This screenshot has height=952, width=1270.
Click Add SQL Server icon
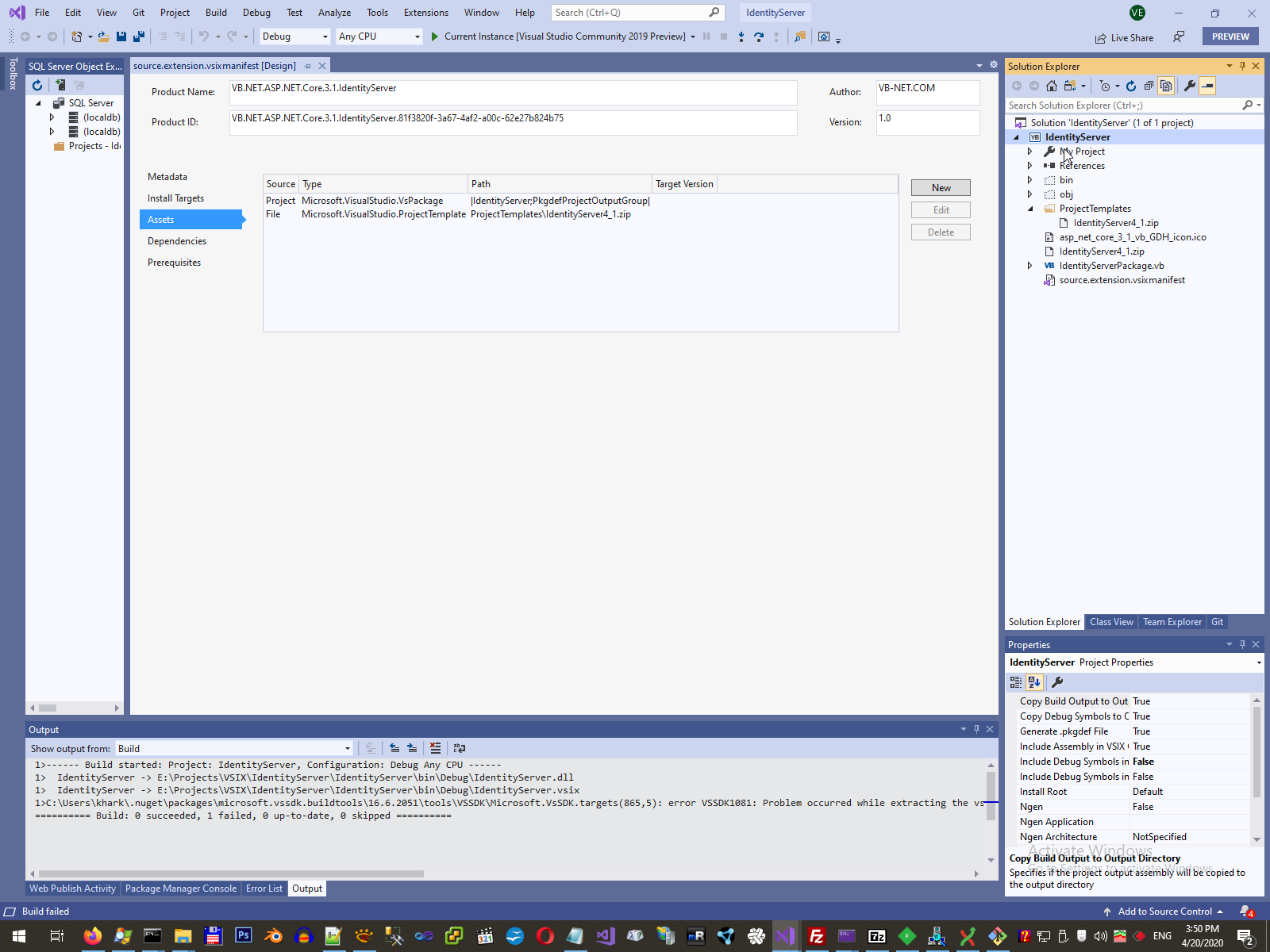click(x=60, y=85)
